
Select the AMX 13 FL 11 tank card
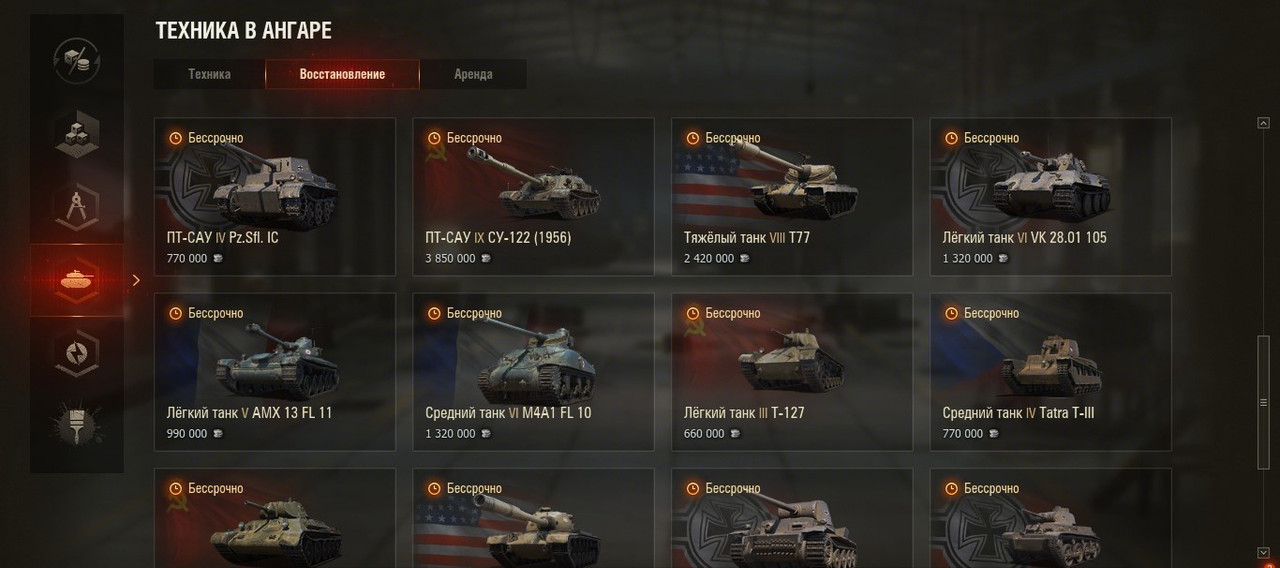[x=275, y=372]
